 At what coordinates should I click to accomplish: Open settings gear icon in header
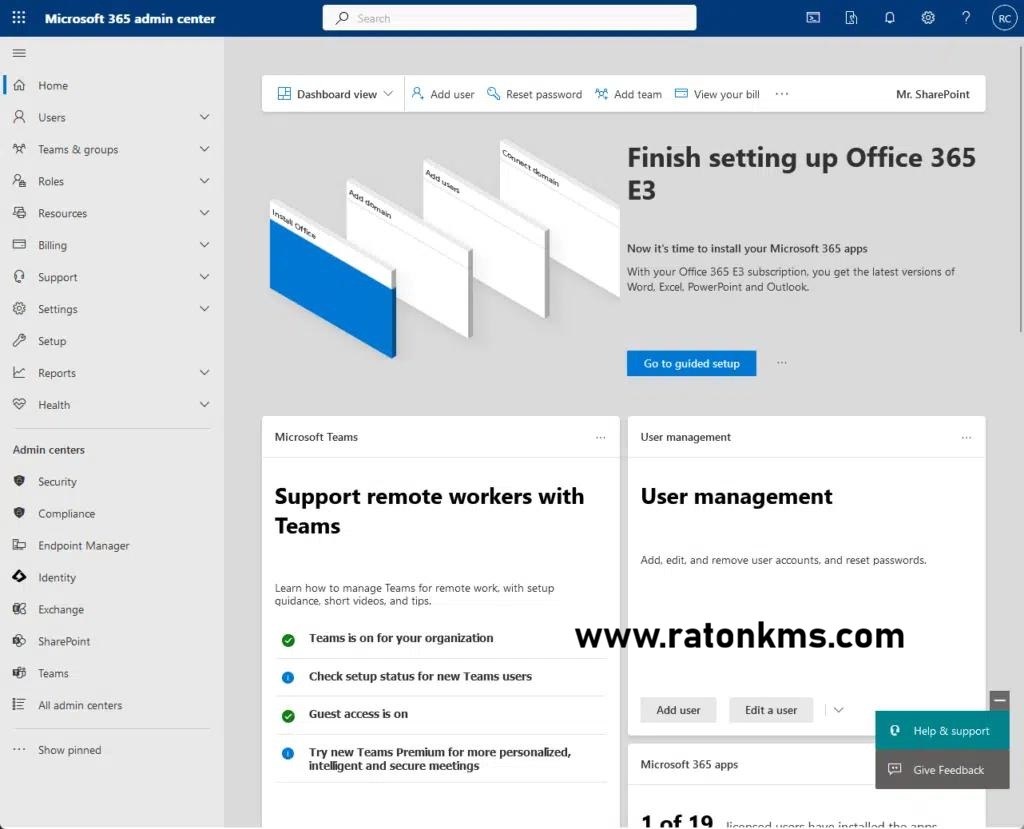(928, 18)
